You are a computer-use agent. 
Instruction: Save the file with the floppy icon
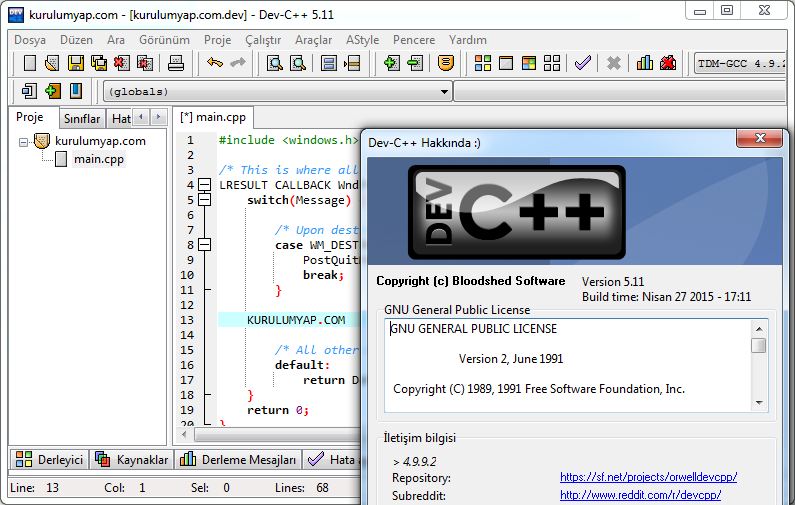pos(76,63)
